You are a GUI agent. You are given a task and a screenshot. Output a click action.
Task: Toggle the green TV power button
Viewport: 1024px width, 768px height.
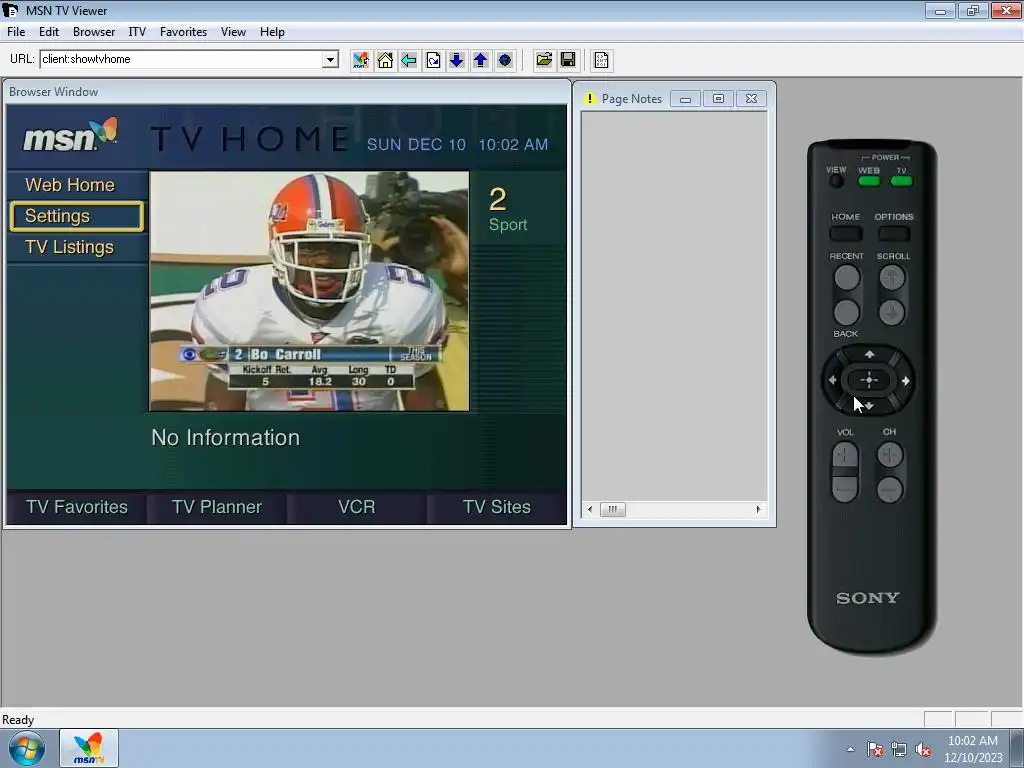tap(901, 181)
